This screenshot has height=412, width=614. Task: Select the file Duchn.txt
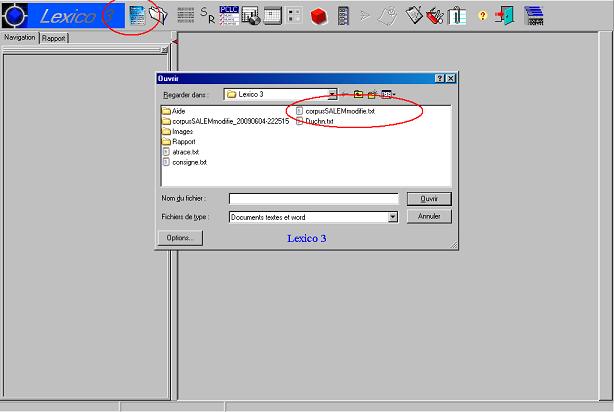(x=315, y=121)
